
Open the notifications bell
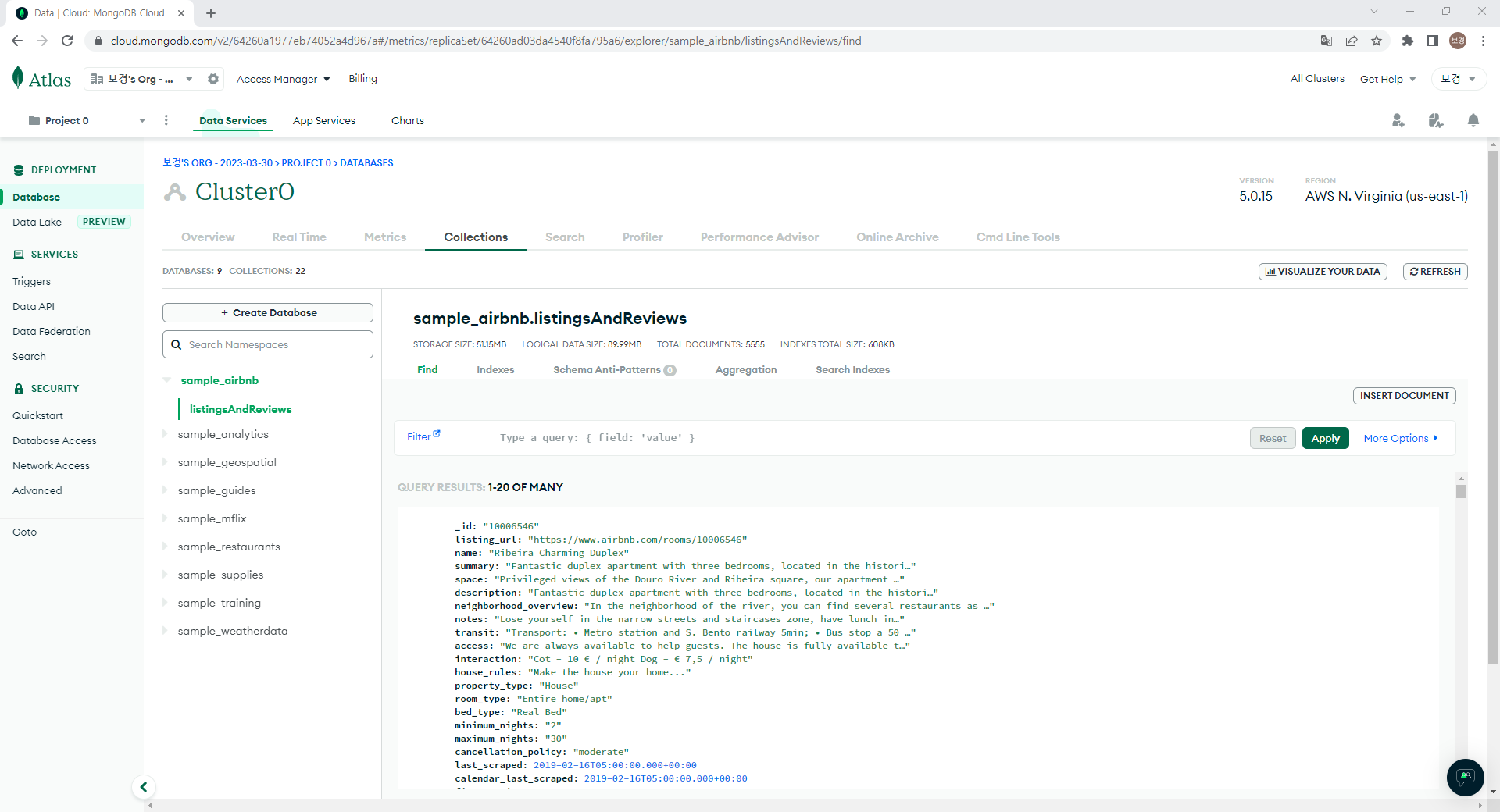pos(1473,120)
